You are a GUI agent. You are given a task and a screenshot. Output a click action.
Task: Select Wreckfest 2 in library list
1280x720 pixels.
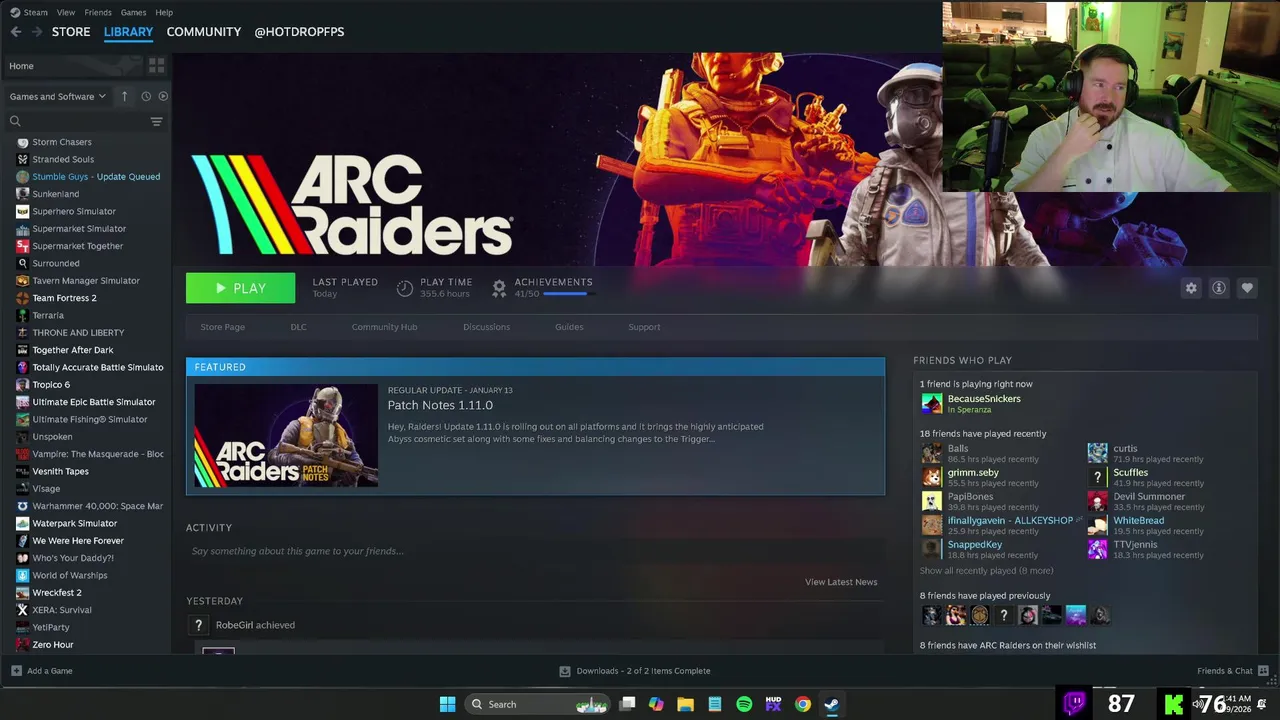57,593
